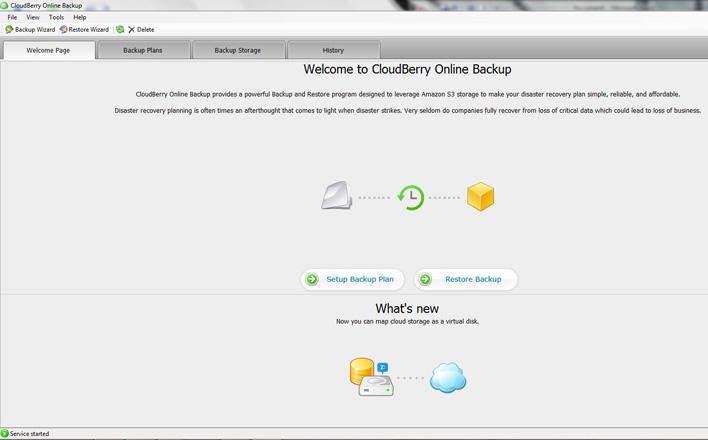Launch the Restore Wizard from toolbar
The width and height of the screenshot is (708, 440).
(84, 29)
